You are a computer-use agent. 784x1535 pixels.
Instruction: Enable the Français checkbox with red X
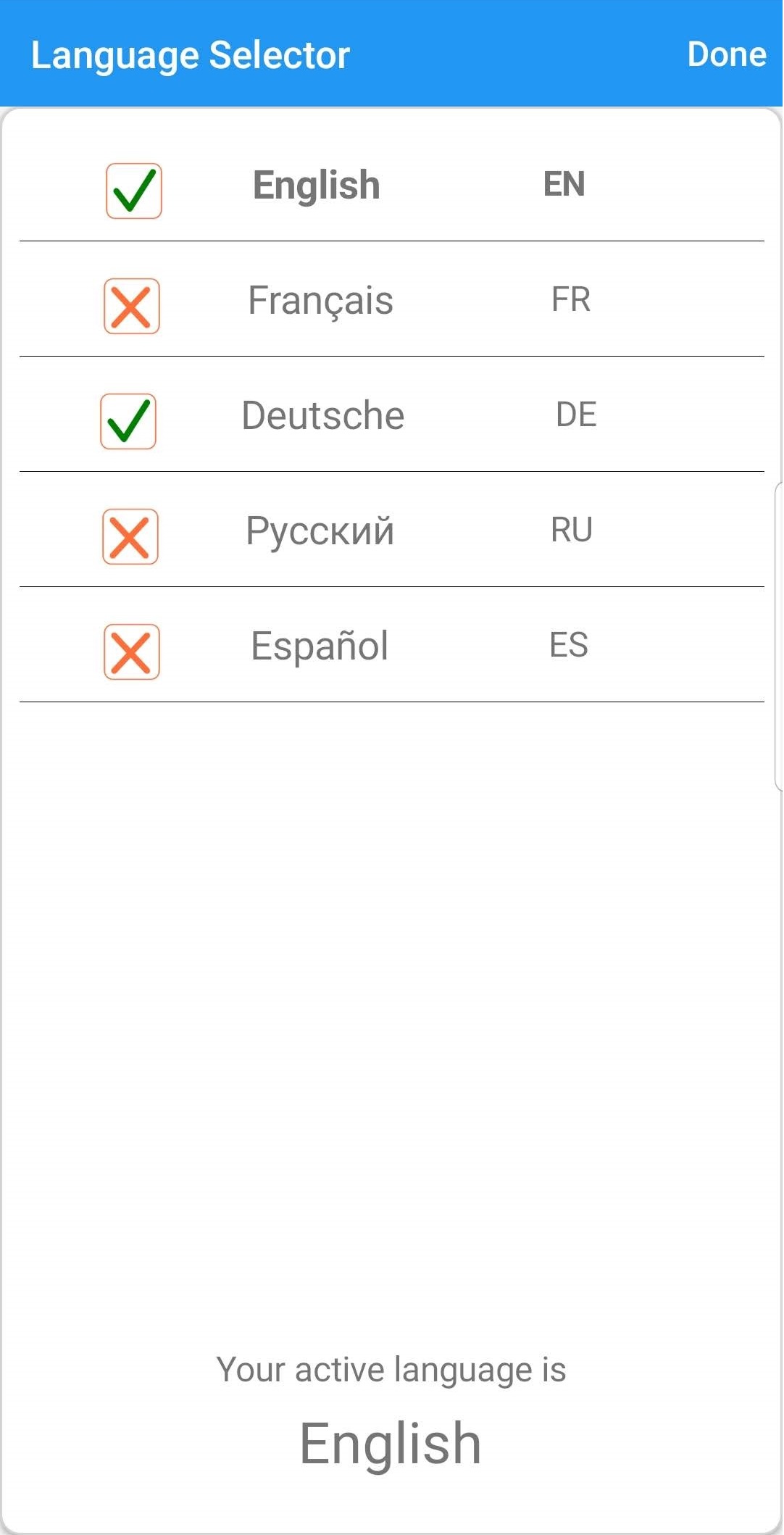coord(131,306)
